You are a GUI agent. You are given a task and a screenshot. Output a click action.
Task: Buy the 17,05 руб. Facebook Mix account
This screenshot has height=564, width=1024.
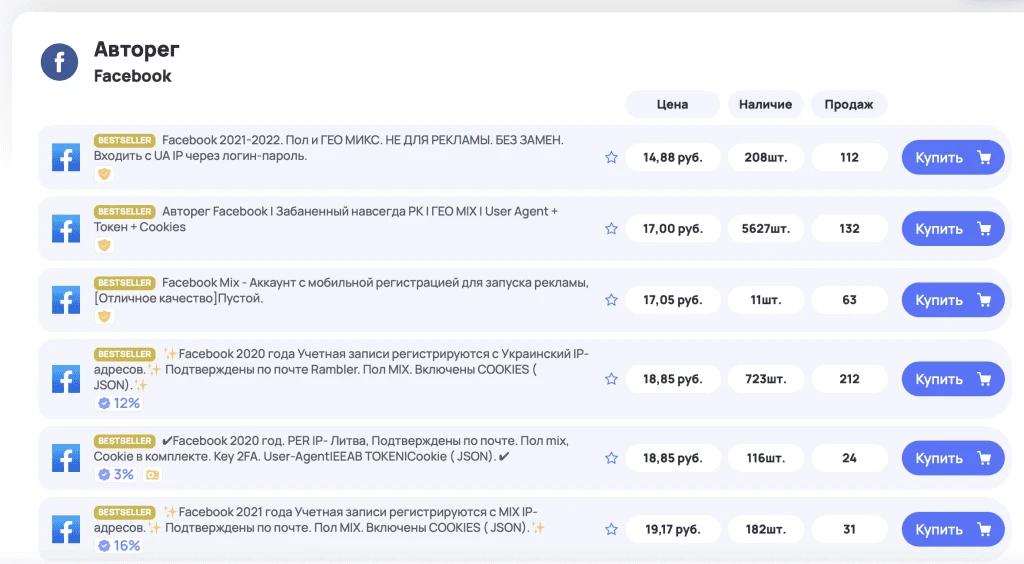pyautogui.click(x=953, y=300)
